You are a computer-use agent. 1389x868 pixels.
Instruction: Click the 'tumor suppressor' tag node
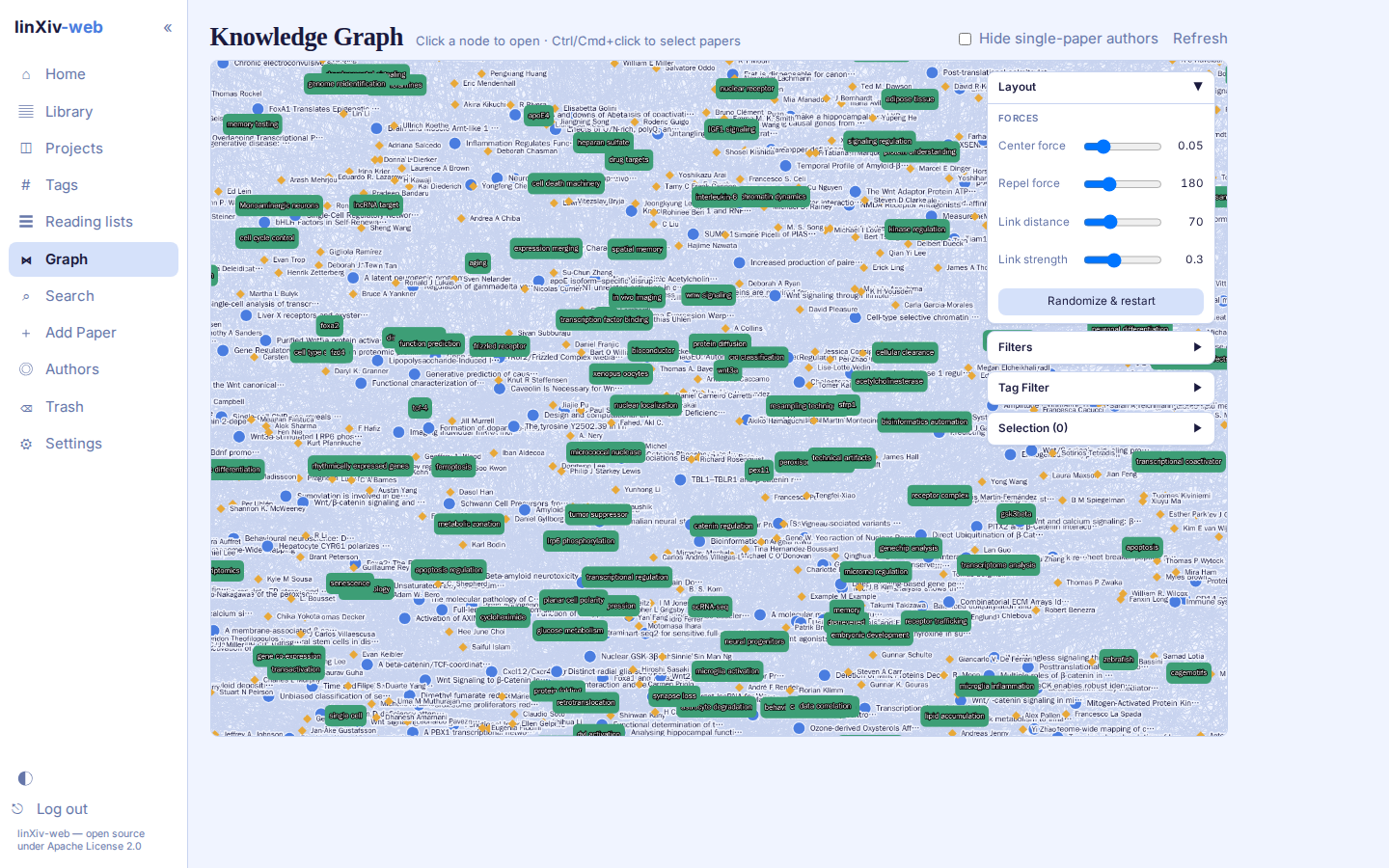tap(598, 514)
